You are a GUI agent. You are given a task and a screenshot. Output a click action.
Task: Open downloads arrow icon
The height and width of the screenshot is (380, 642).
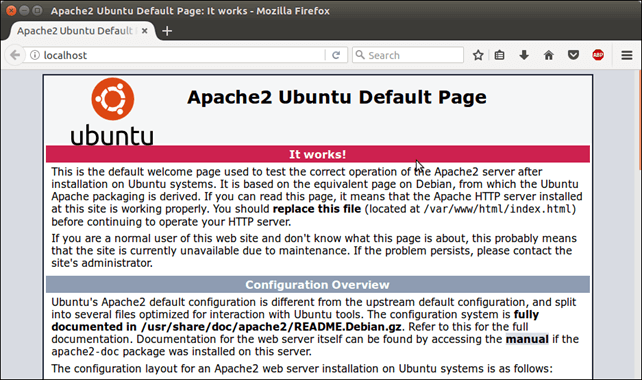524,55
